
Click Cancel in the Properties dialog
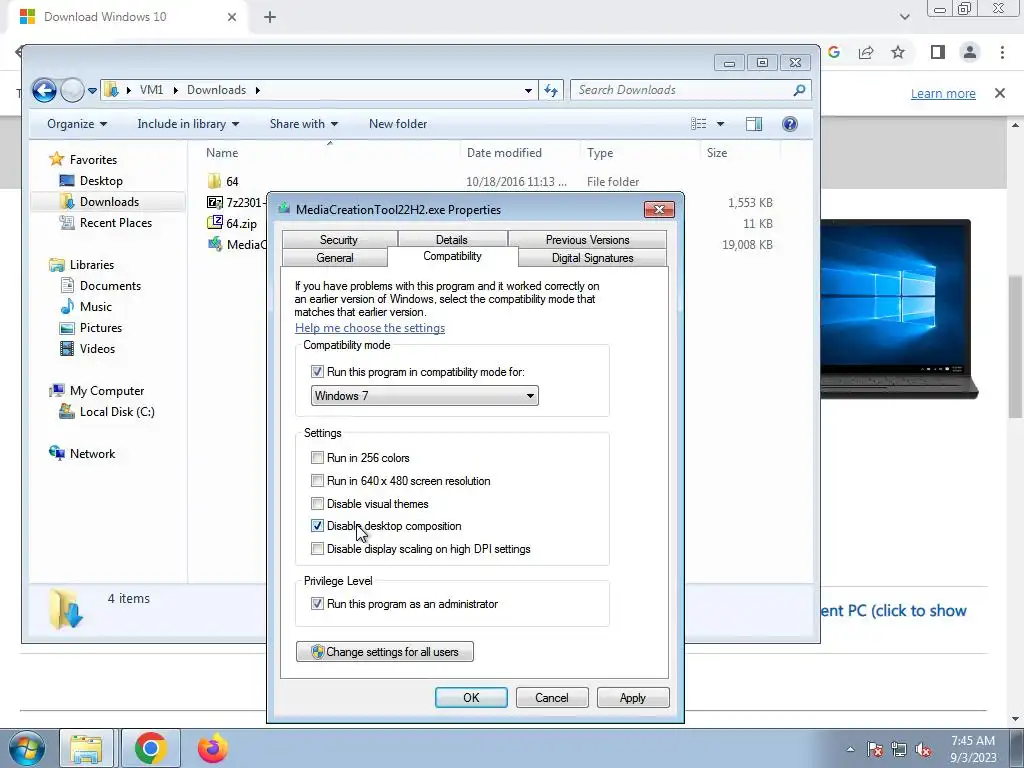pos(552,697)
